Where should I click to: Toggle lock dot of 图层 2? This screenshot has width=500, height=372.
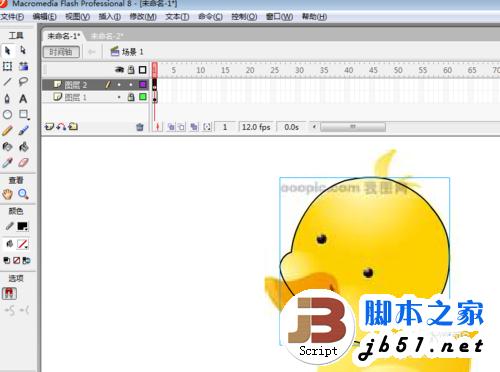[131, 85]
